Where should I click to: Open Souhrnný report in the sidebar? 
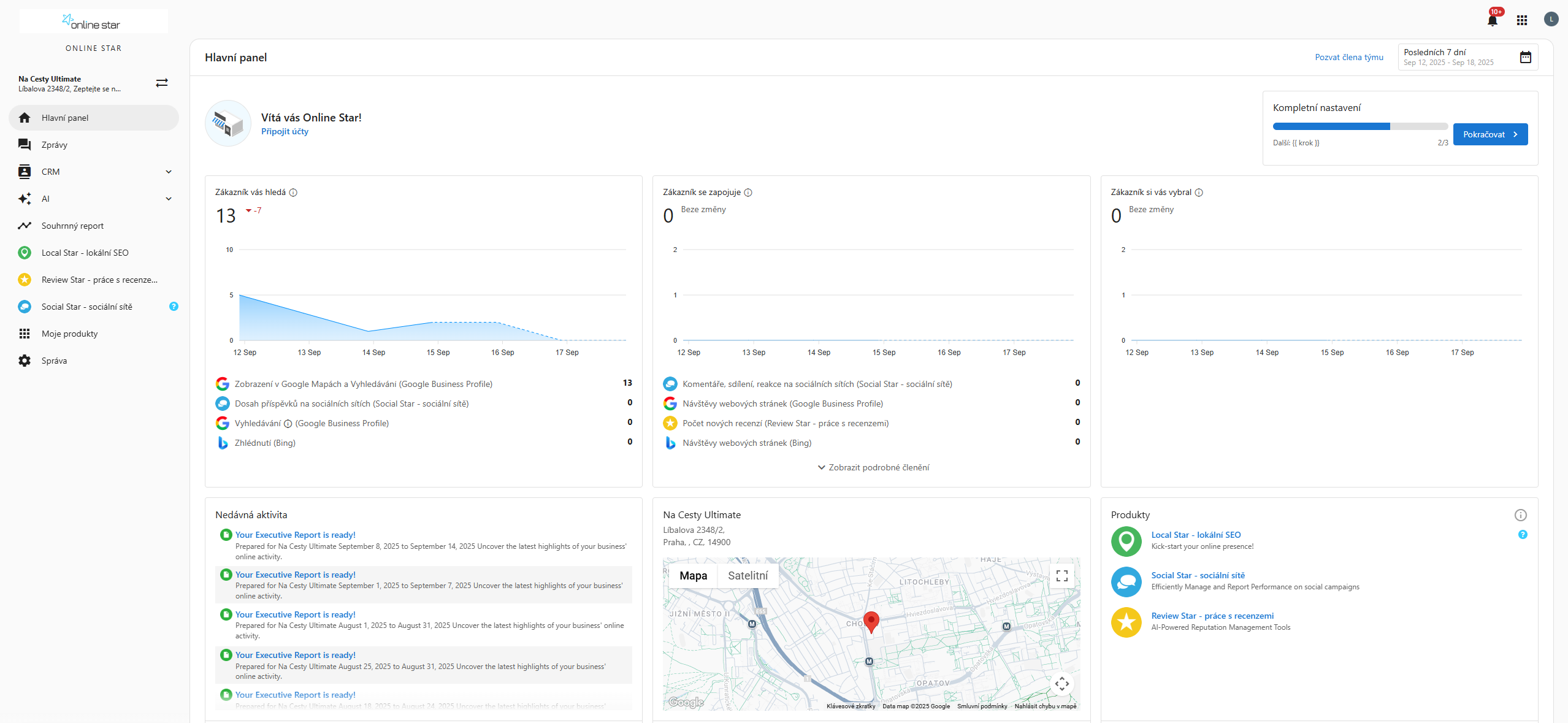[72, 226]
